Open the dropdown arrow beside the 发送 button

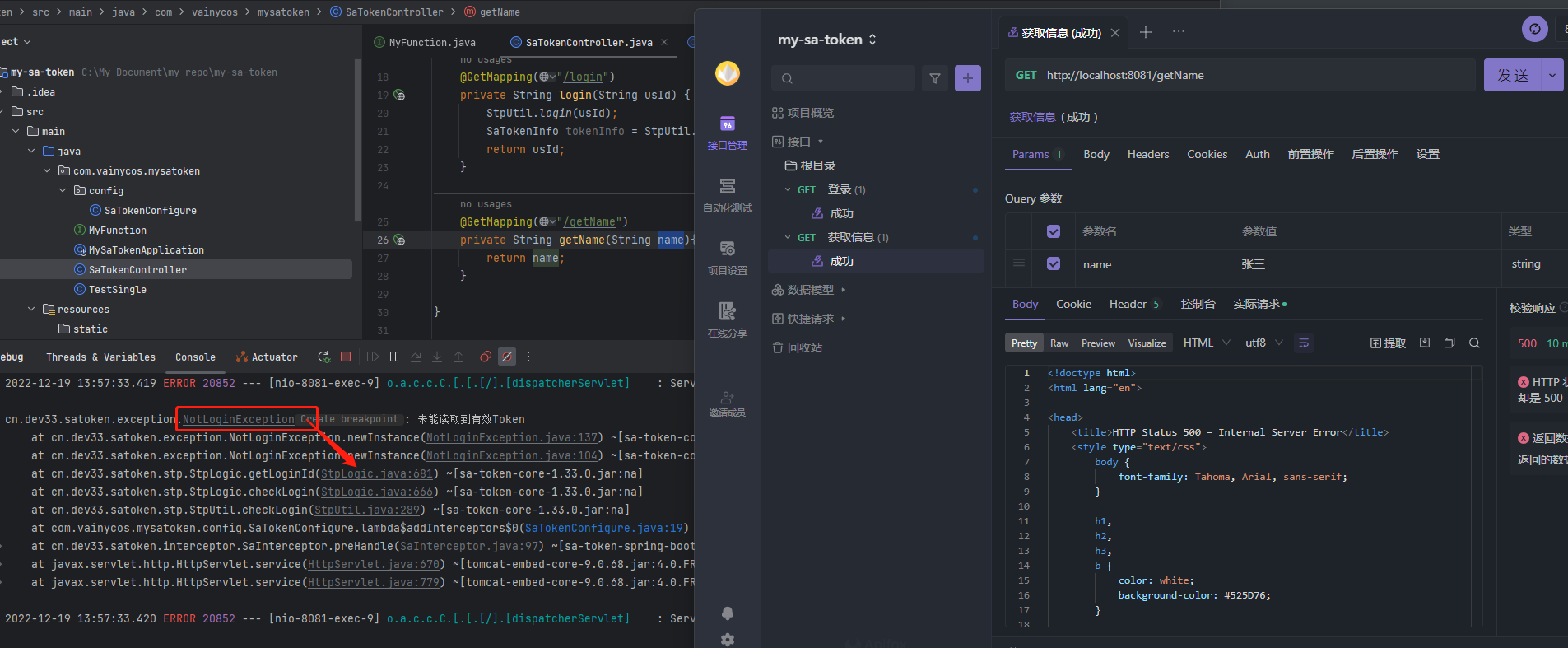1552,75
